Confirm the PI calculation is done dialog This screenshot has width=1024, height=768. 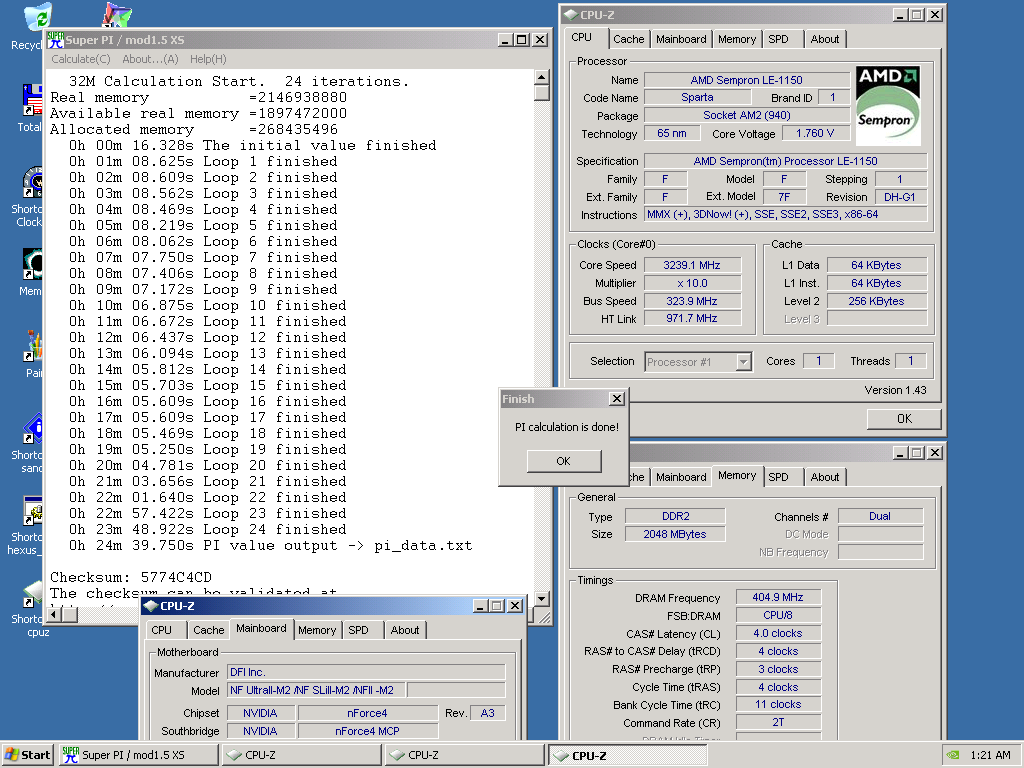click(x=564, y=461)
